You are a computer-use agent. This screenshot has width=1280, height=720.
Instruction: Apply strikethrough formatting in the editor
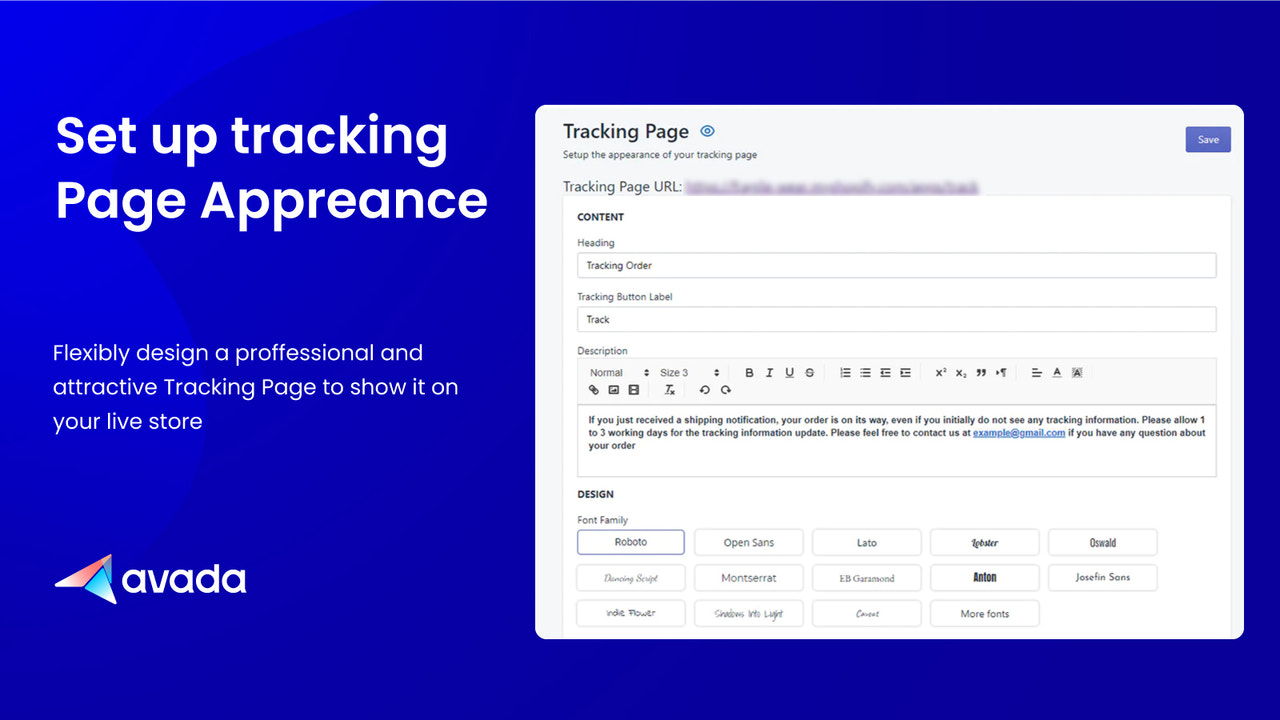(x=807, y=372)
